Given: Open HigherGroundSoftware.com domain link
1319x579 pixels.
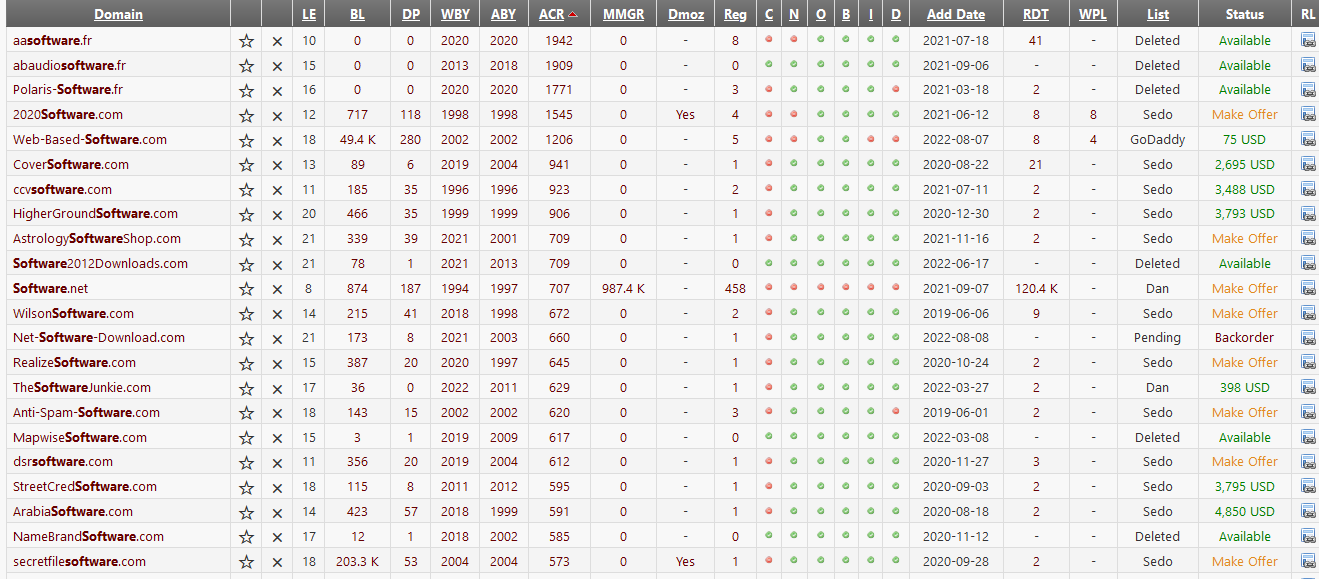Looking at the screenshot, I should 95,214.
